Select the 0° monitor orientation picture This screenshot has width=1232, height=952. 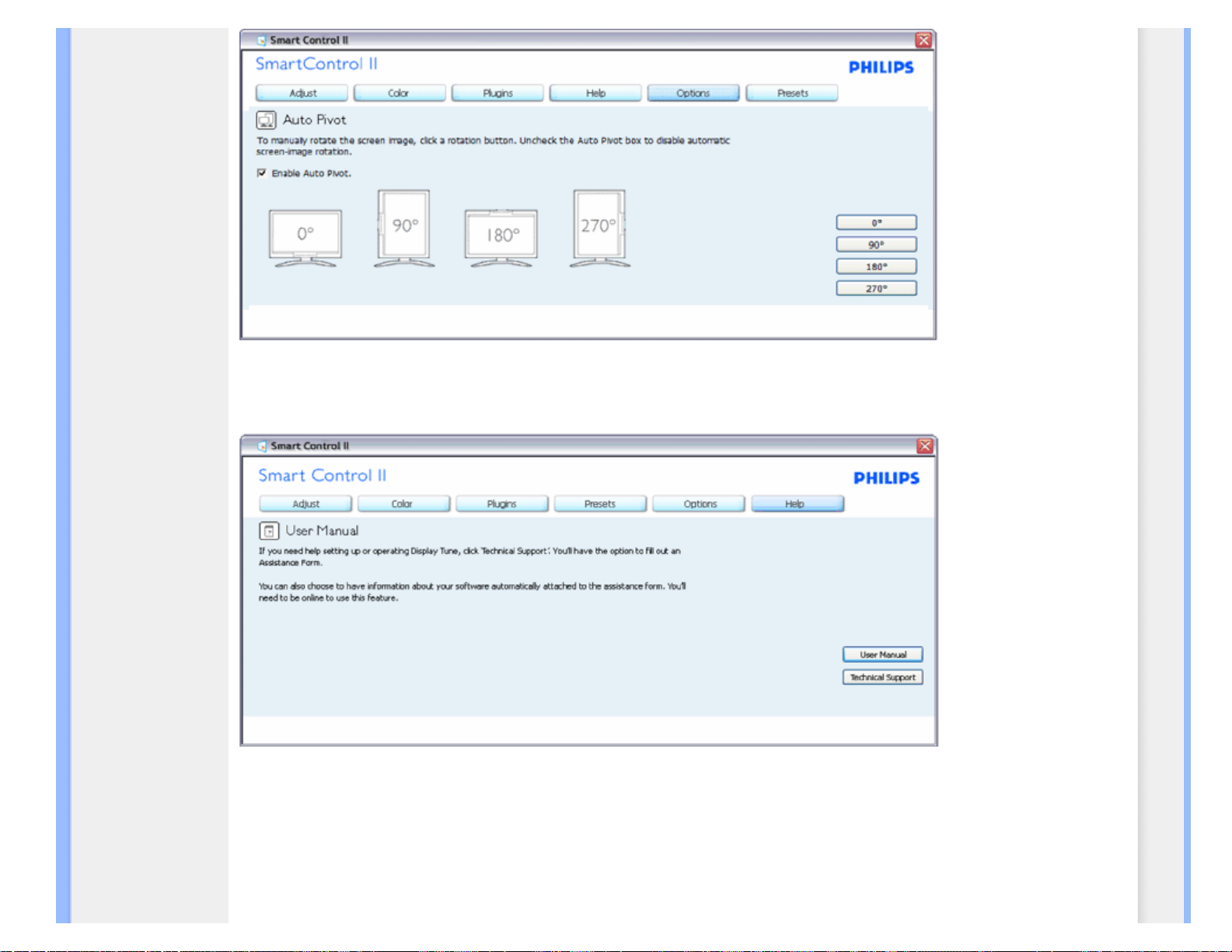[x=305, y=238]
